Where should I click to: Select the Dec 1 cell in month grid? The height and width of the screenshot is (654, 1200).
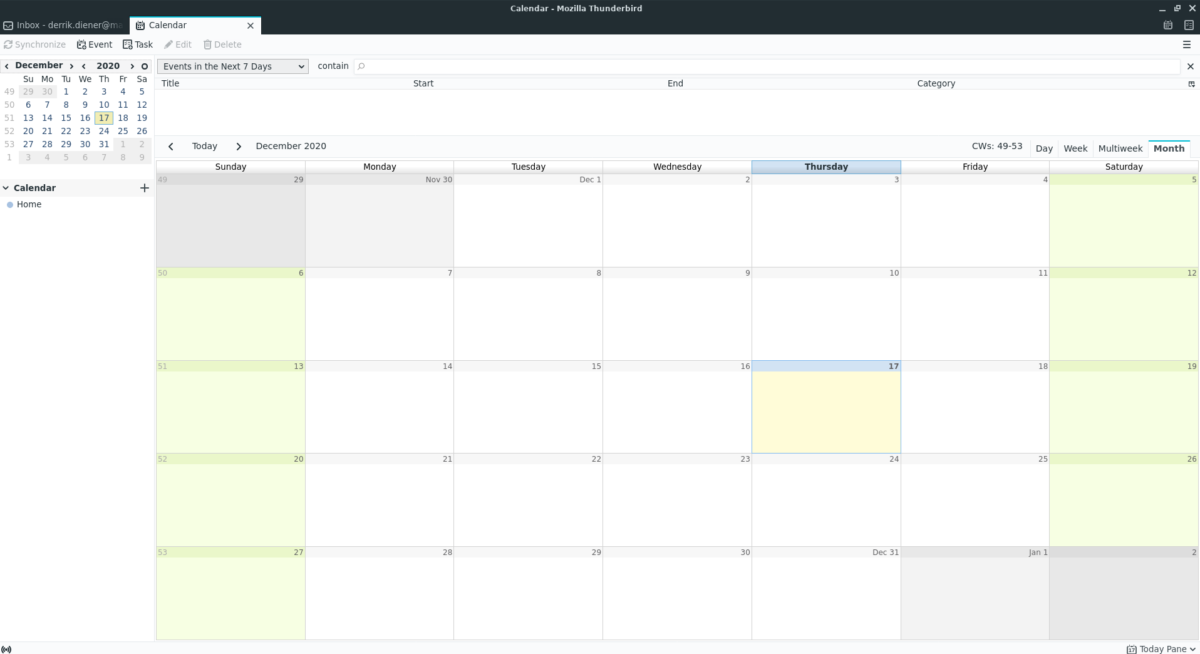pyautogui.click(x=528, y=220)
